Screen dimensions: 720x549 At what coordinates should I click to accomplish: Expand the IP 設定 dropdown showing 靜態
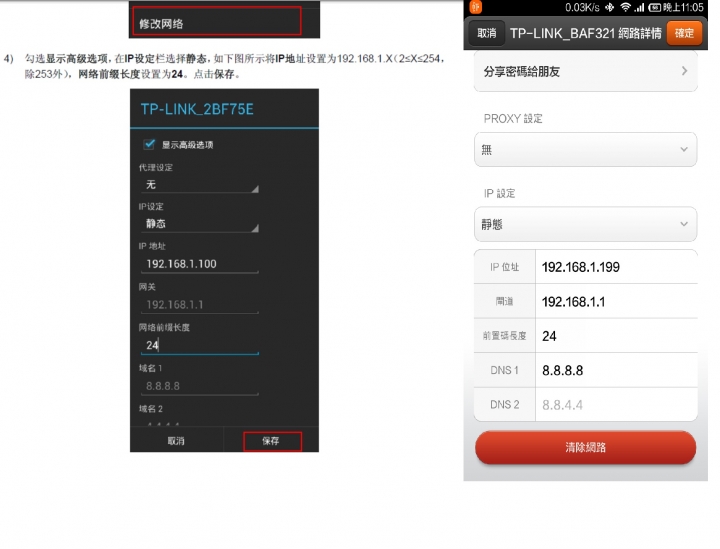coord(585,224)
